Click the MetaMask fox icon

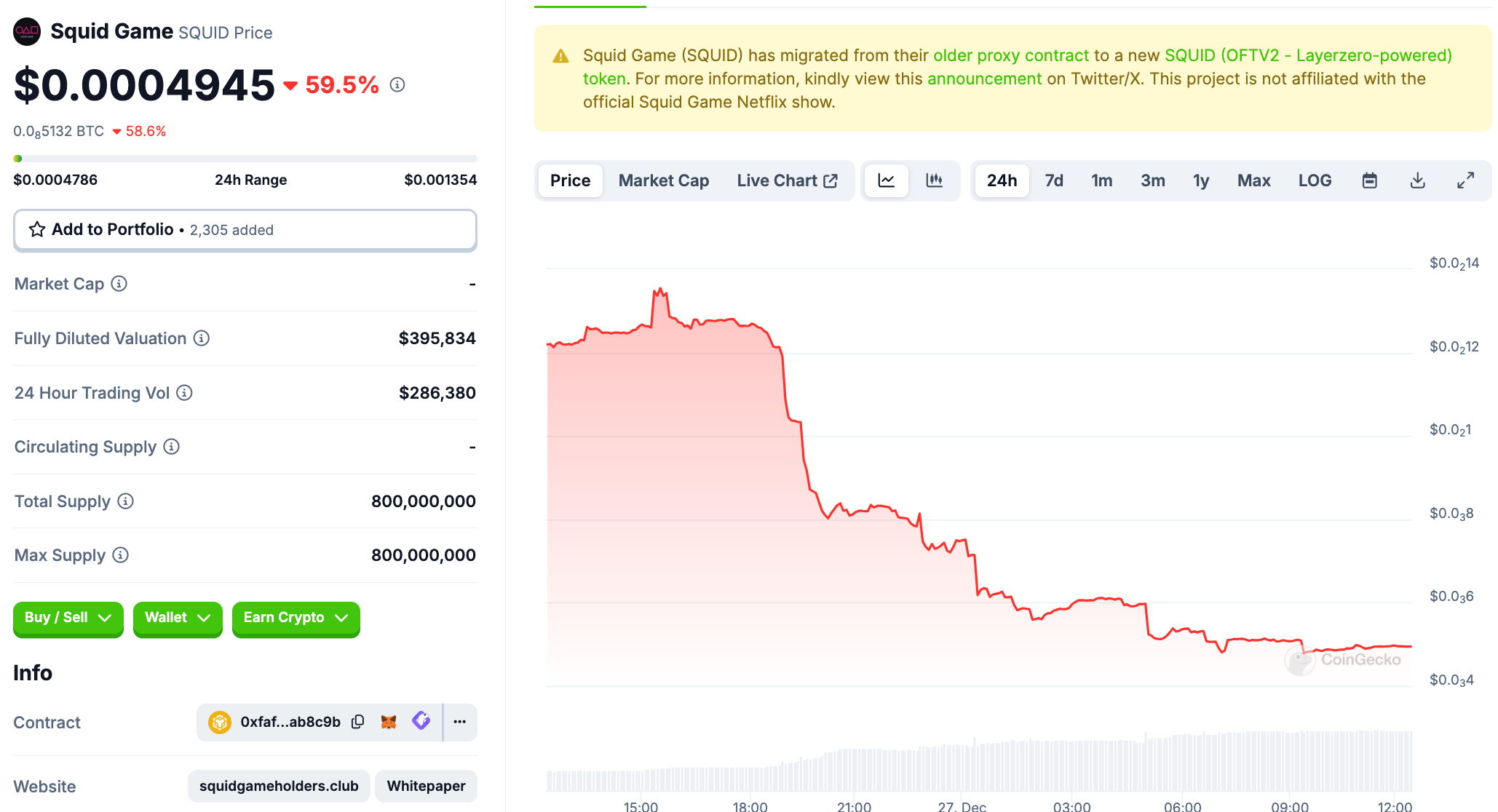click(389, 722)
